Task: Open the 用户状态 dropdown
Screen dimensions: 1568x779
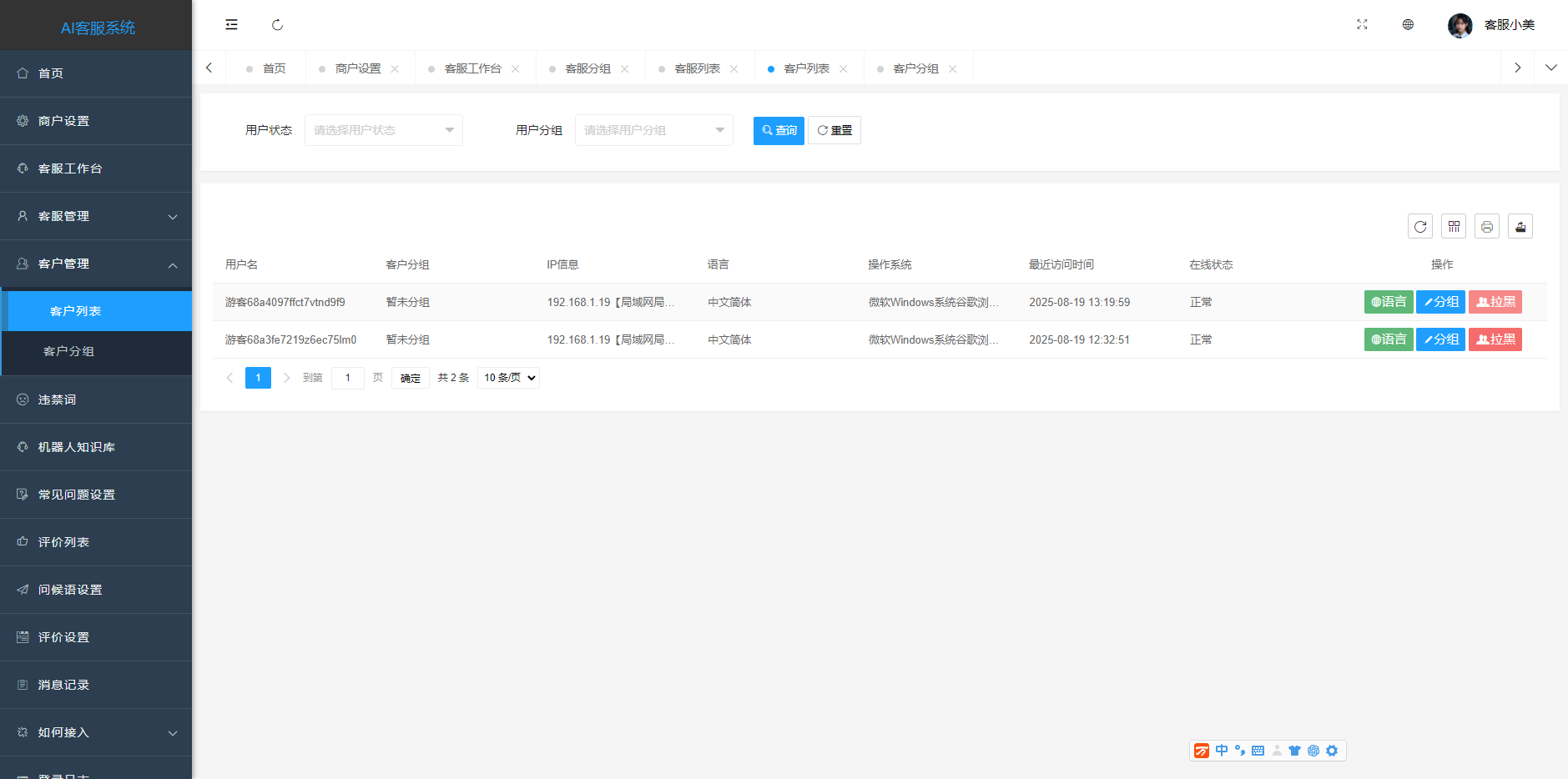Action: pyautogui.click(x=383, y=130)
